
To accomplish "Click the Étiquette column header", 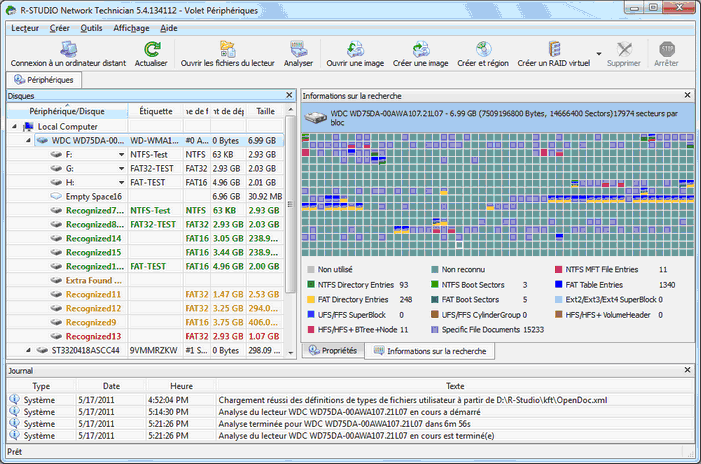I will tap(156, 111).
